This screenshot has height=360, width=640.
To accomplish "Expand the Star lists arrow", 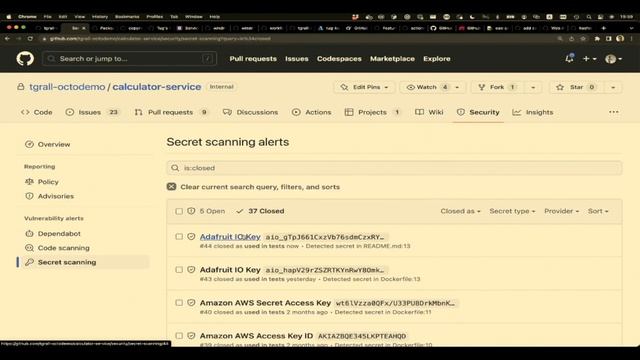I will (x=613, y=87).
